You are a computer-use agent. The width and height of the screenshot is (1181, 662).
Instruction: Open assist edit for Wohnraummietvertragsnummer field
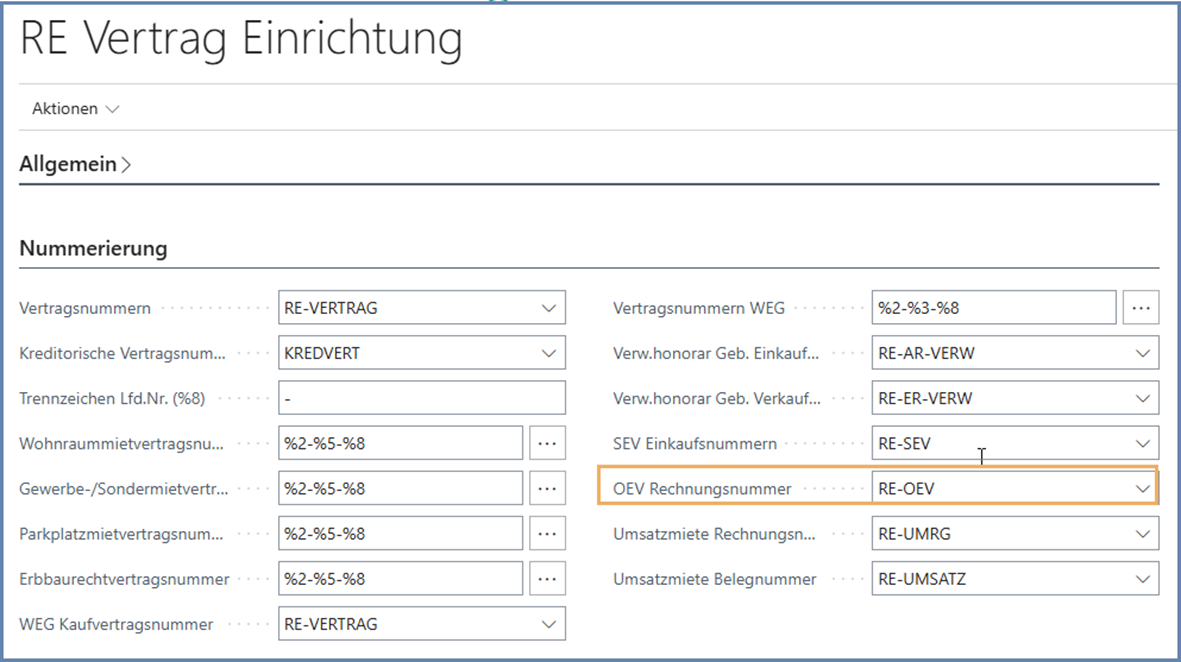(x=547, y=442)
